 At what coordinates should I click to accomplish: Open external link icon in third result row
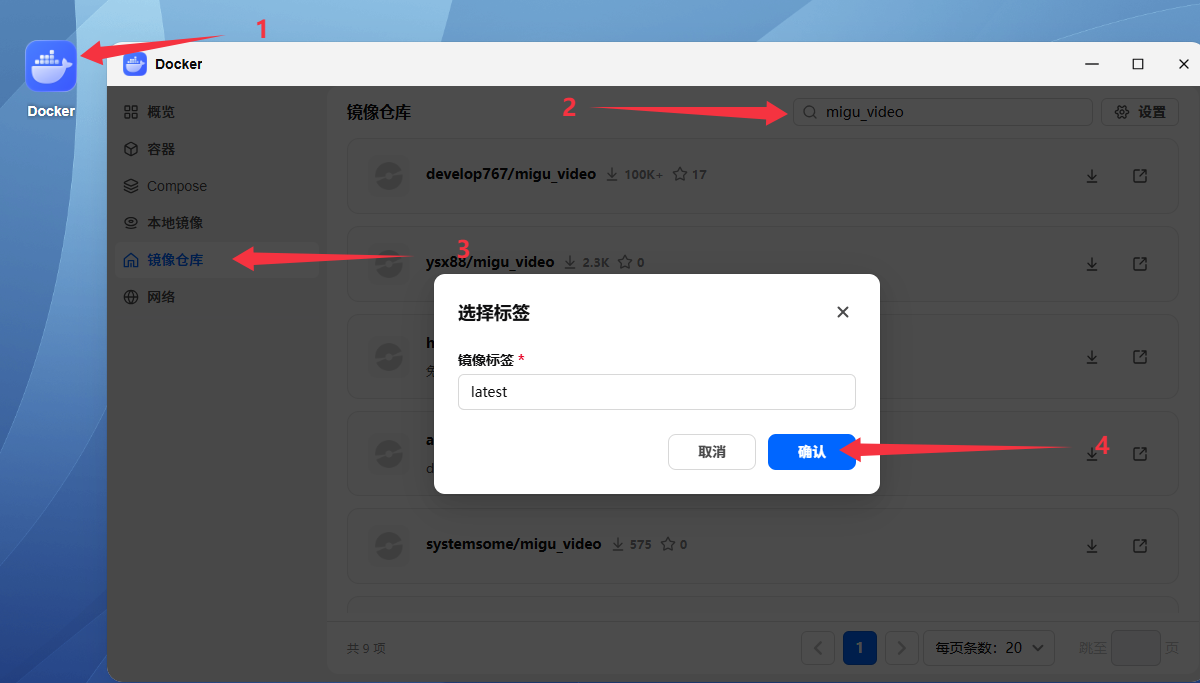coord(1140,357)
